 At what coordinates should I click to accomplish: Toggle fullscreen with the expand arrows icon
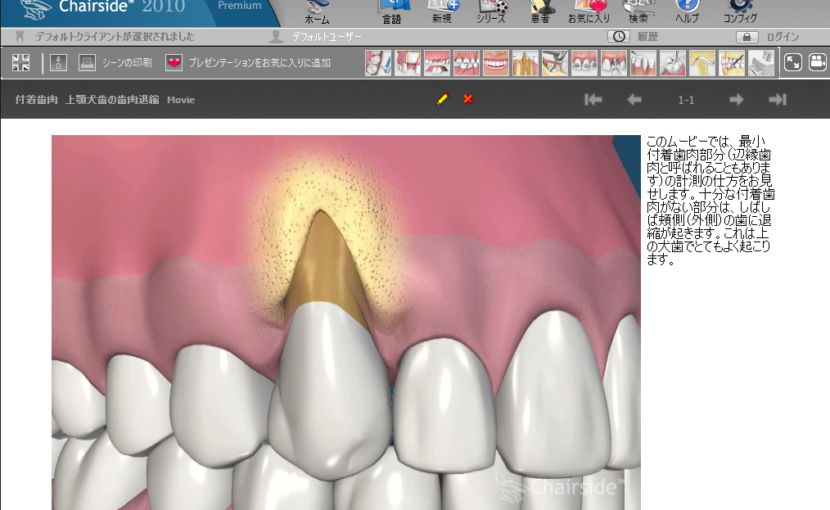(793, 62)
